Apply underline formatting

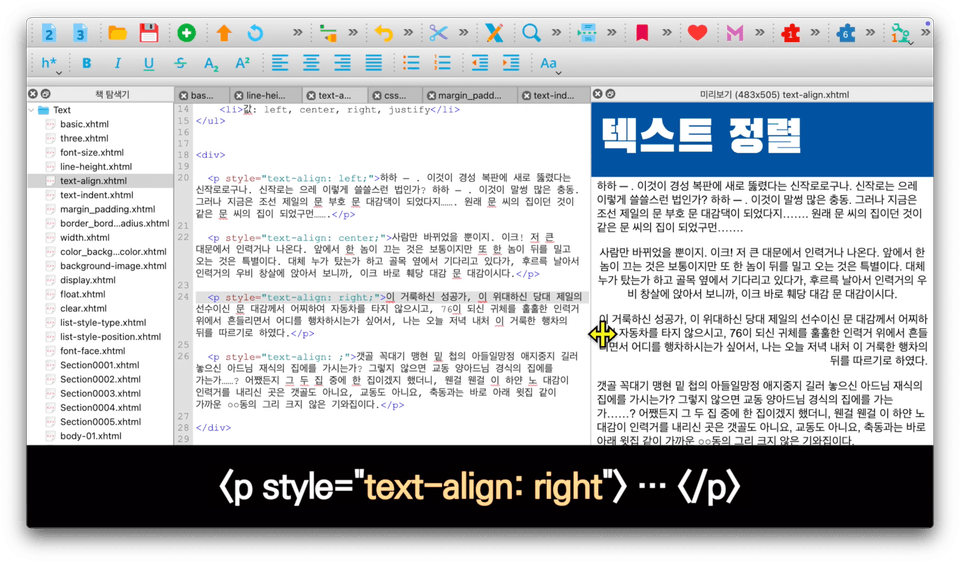(x=149, y=63)
